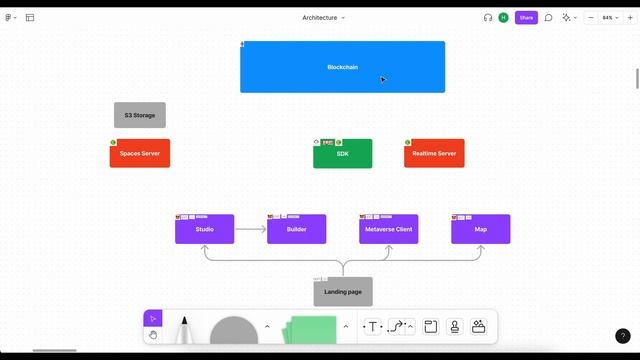Activate the Text tool
Image resolution: width=640 pixels, height=360 pixels.
click(x=373, y=327)
